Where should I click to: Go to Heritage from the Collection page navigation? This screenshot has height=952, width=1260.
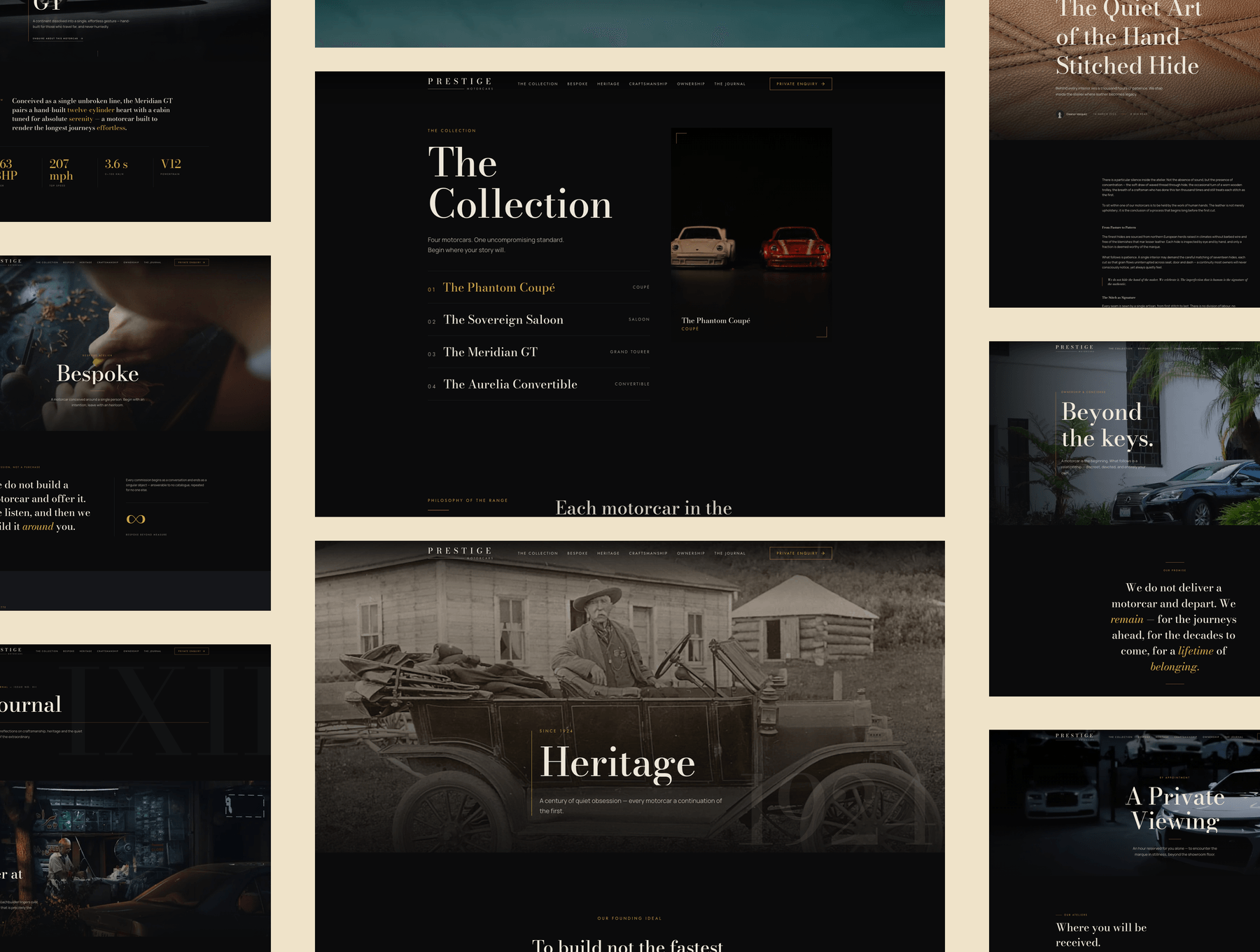(x=608, y=84)
